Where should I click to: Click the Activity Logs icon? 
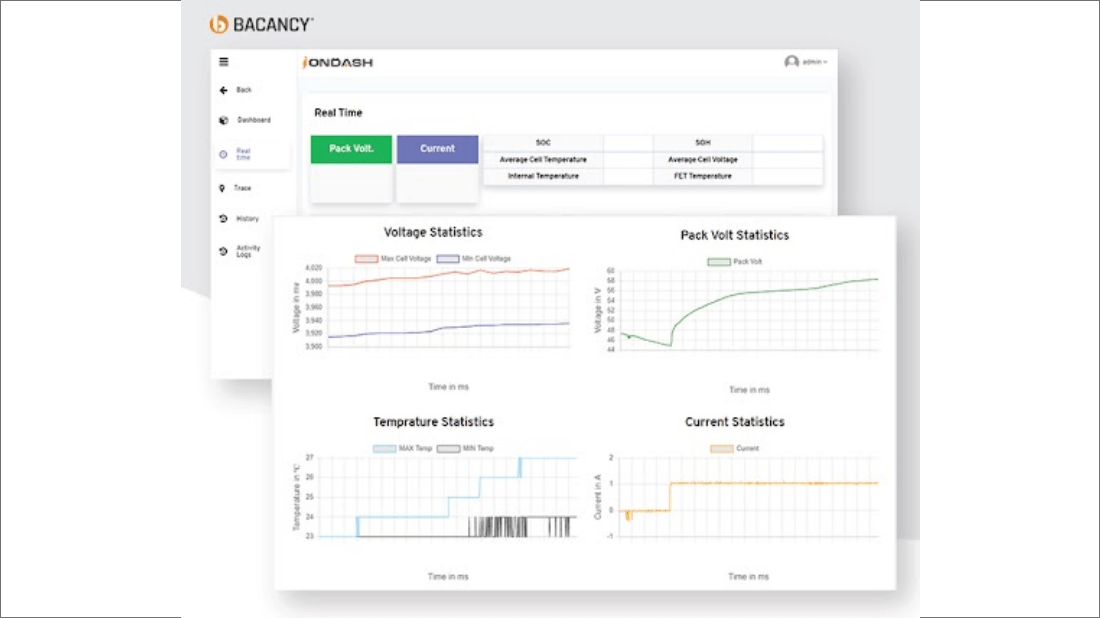tap(223, 251)
